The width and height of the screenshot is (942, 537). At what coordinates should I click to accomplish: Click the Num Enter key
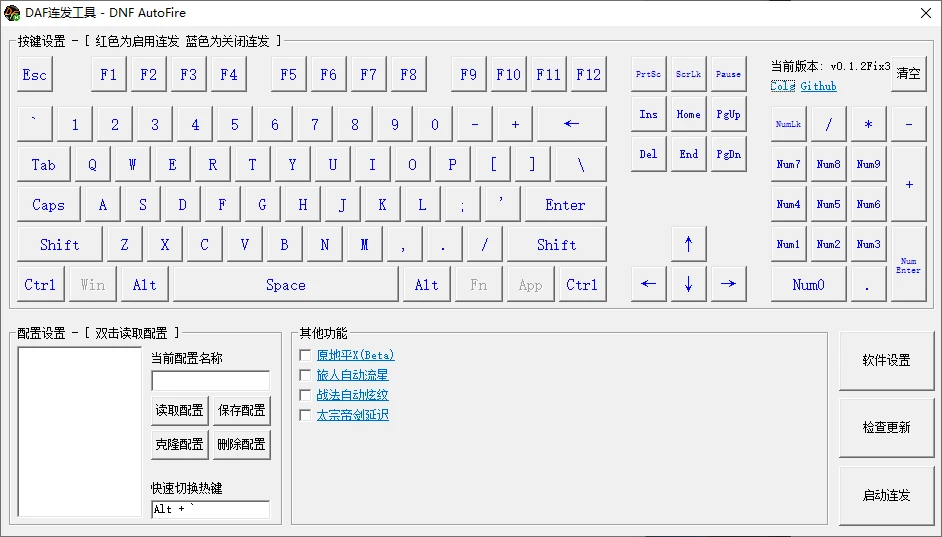tap(908, 264)
